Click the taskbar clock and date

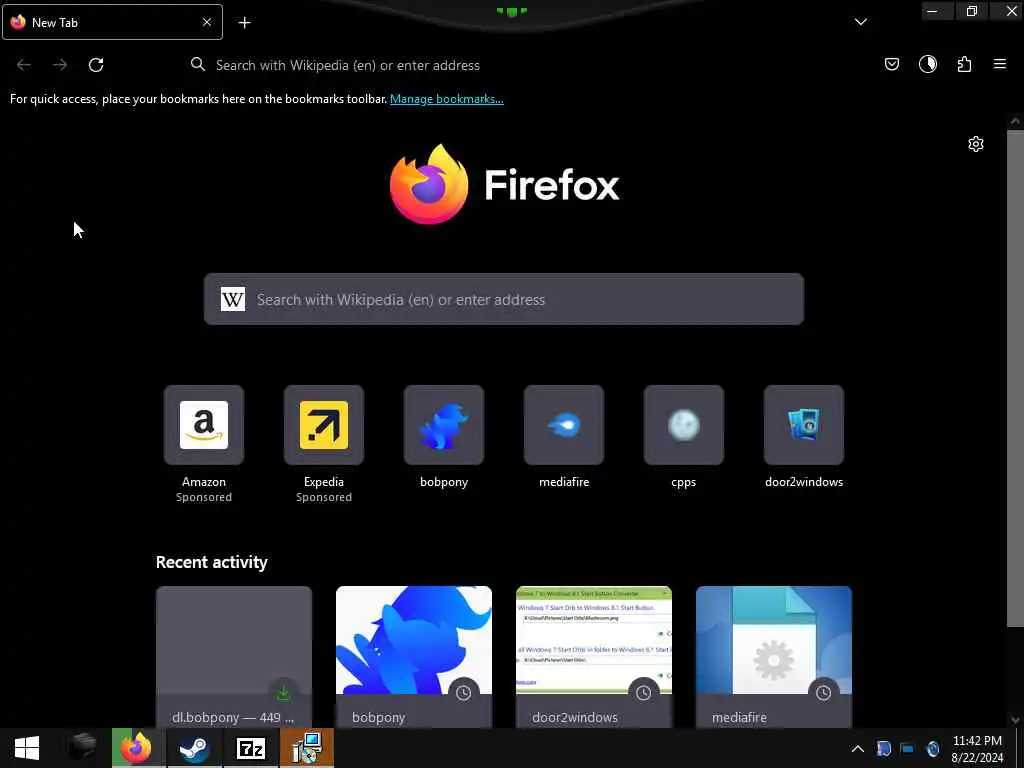(x=977, y=749)
